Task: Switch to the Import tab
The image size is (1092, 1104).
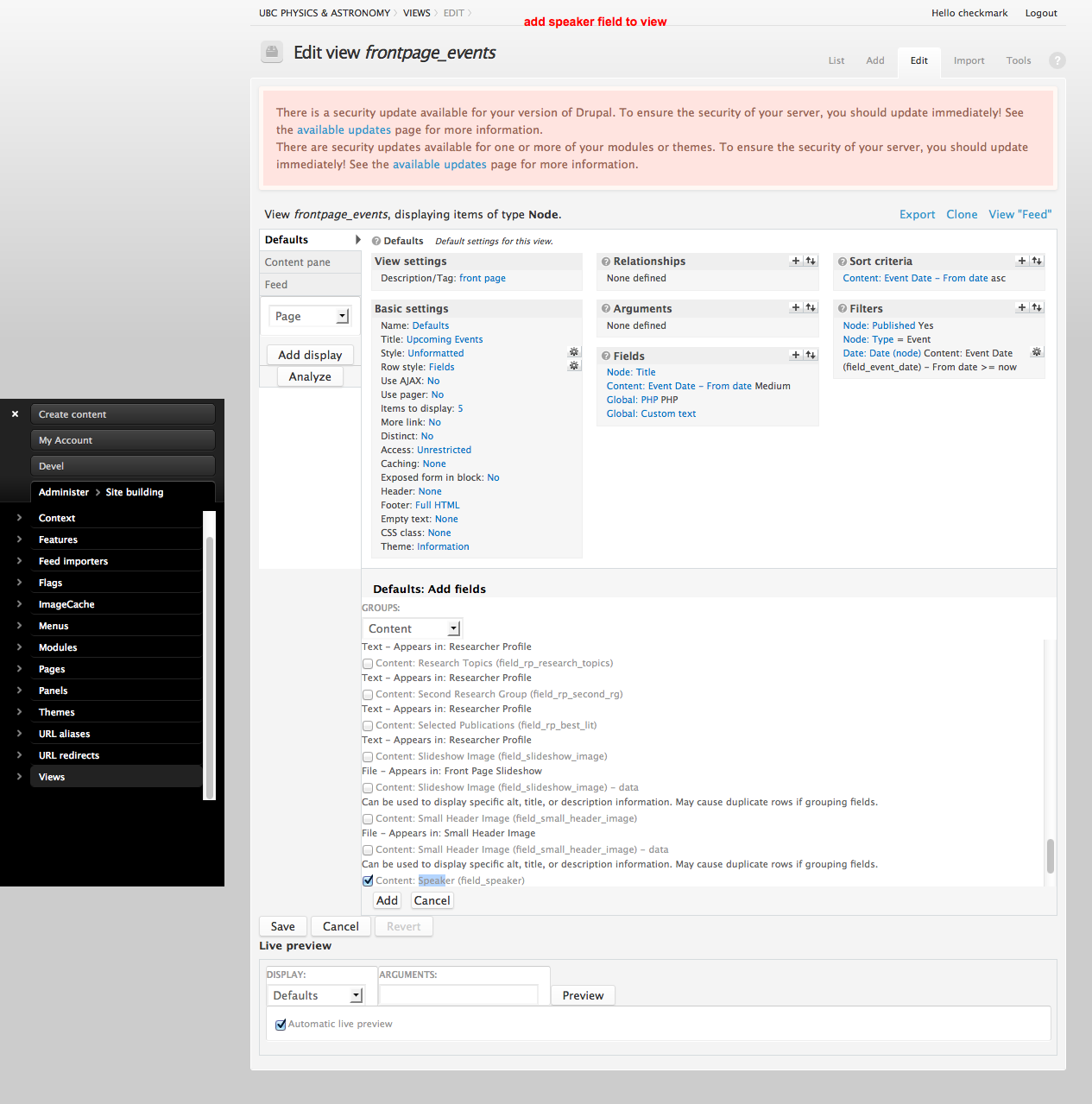Action: pyautogui.click(x=969, y=60)
